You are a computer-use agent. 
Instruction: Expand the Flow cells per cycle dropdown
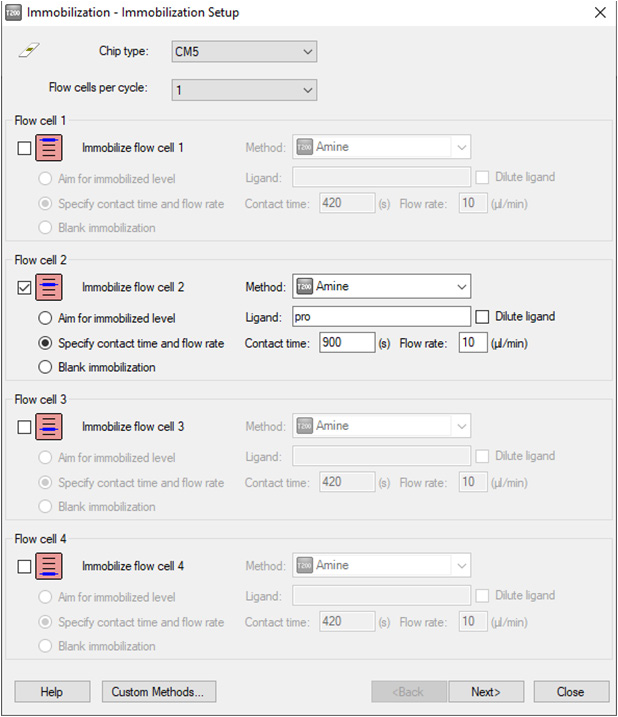(244, 89)
